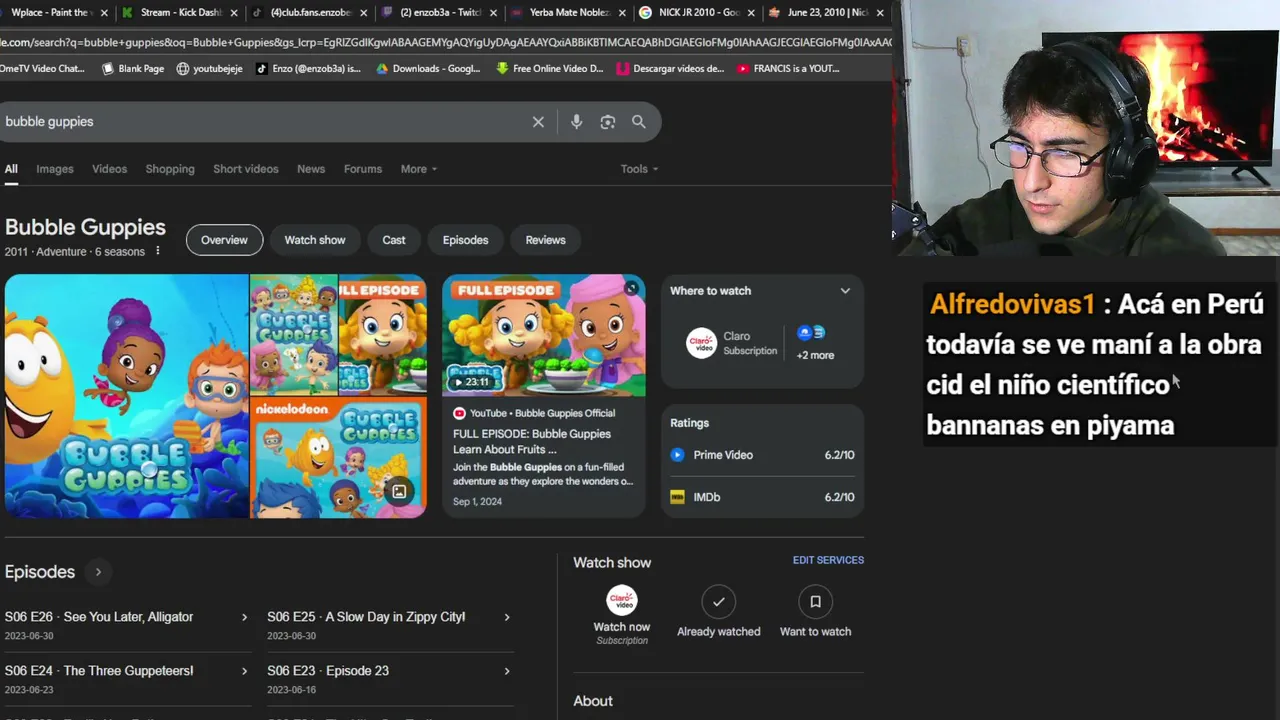Select the 'All' results tab

tap(11, 169)
